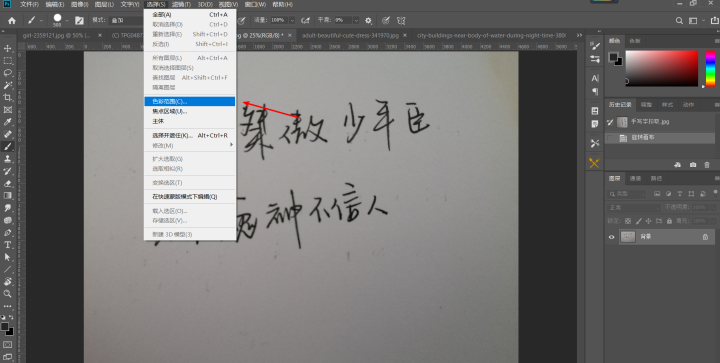Toggle visibility eye of 背景 layer

(x=611, y=237)
